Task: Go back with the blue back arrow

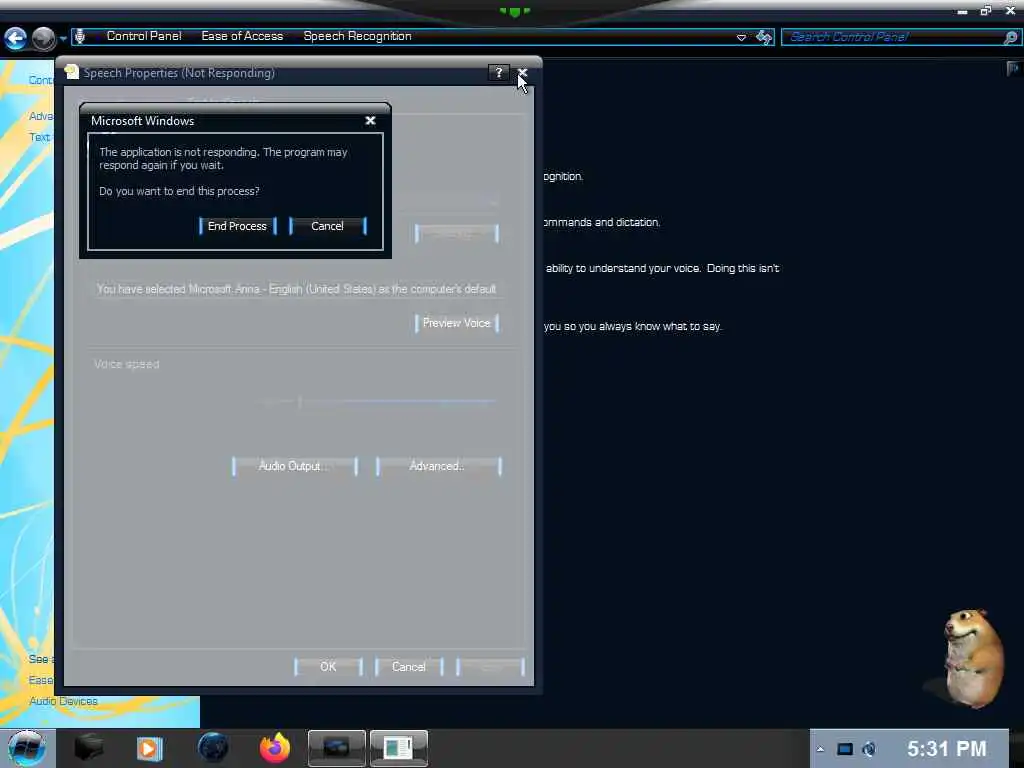Action: coord(16,39)
